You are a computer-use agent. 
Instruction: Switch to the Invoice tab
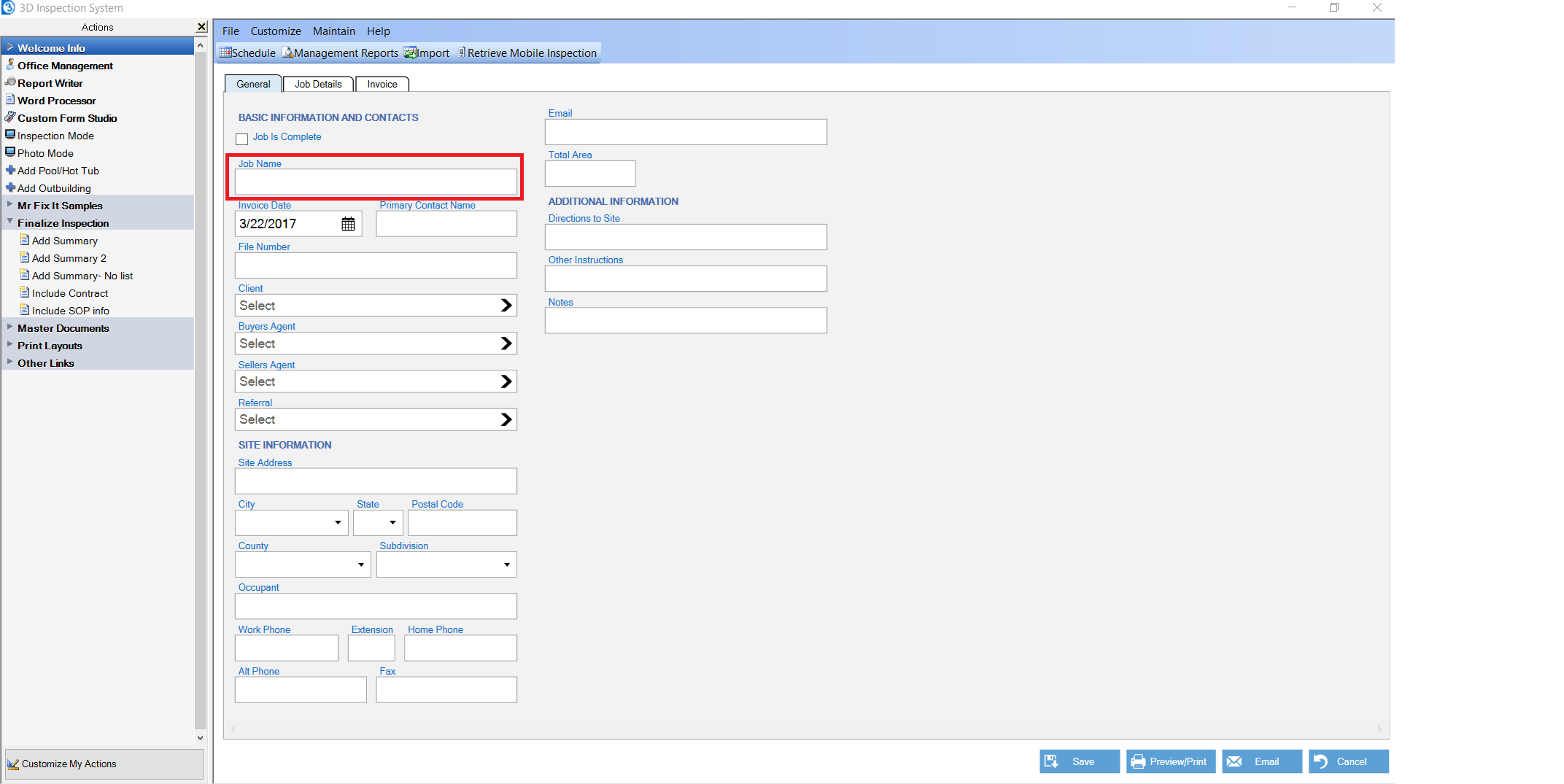coord(382,84)
